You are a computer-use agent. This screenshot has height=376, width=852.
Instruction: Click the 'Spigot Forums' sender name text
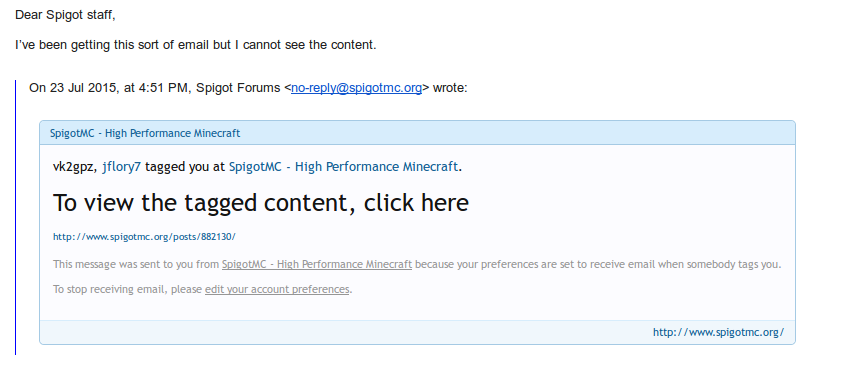pos(238,88)
